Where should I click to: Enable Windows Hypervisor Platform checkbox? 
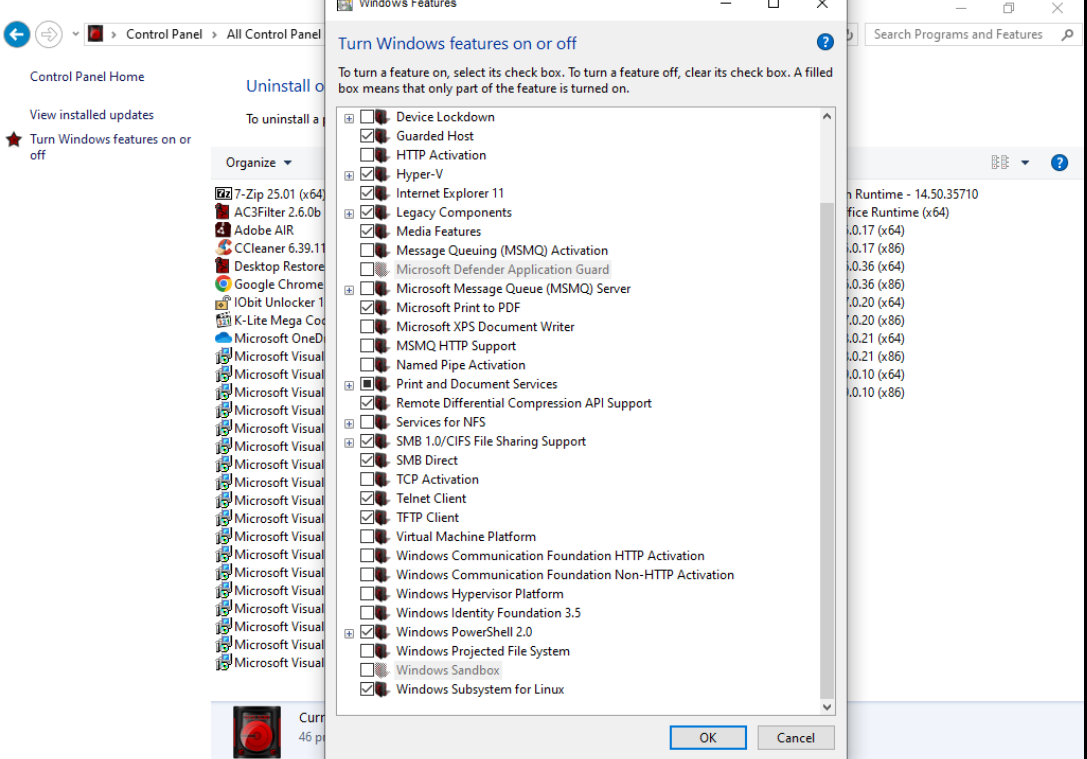pos(367,594)
